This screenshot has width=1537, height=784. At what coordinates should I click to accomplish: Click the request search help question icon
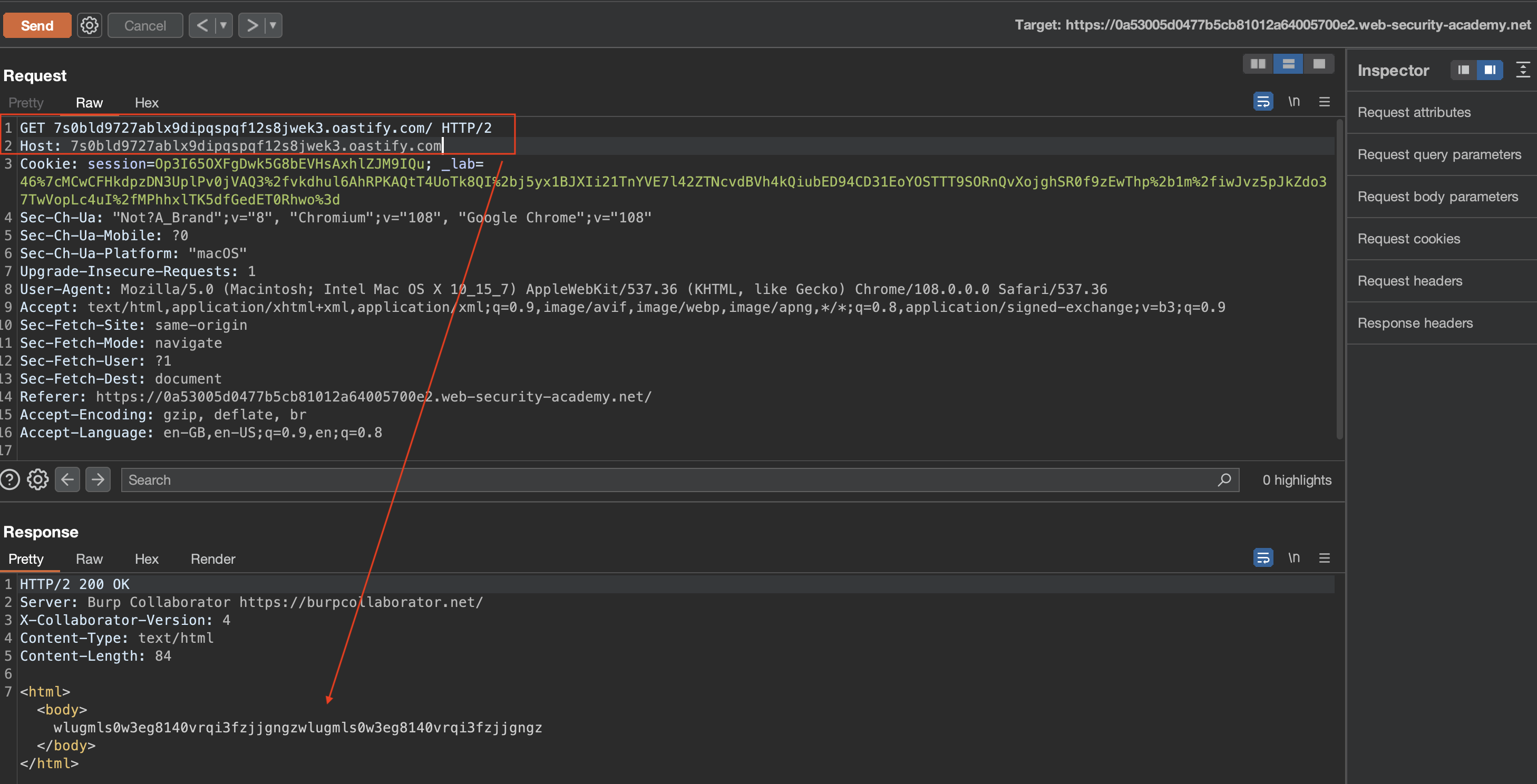(x=10, y=480)
